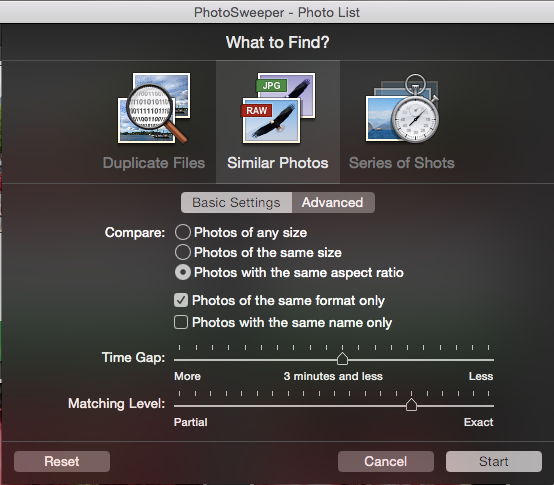The width and height of the screenshot is (554, 485).
Task: Cancel the What to Find dialog
Action: click(385, 461)
